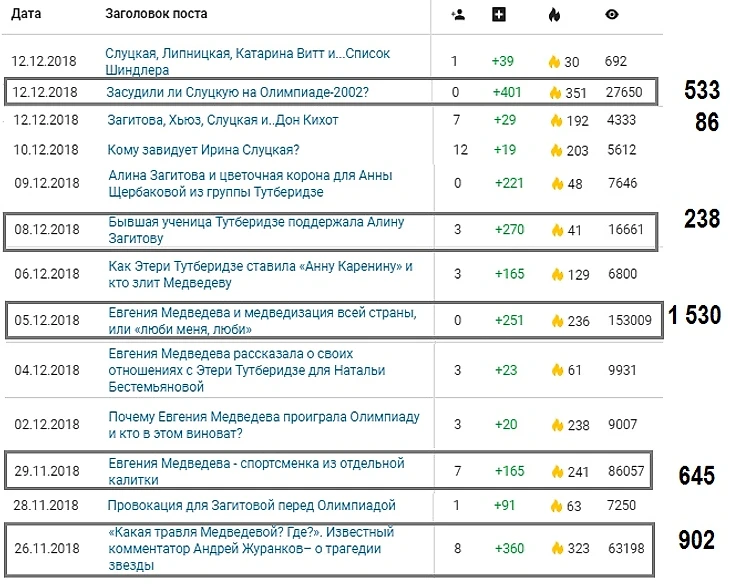Click flame icon beside 203 value
730x584 pixels.
pos(556,150)
